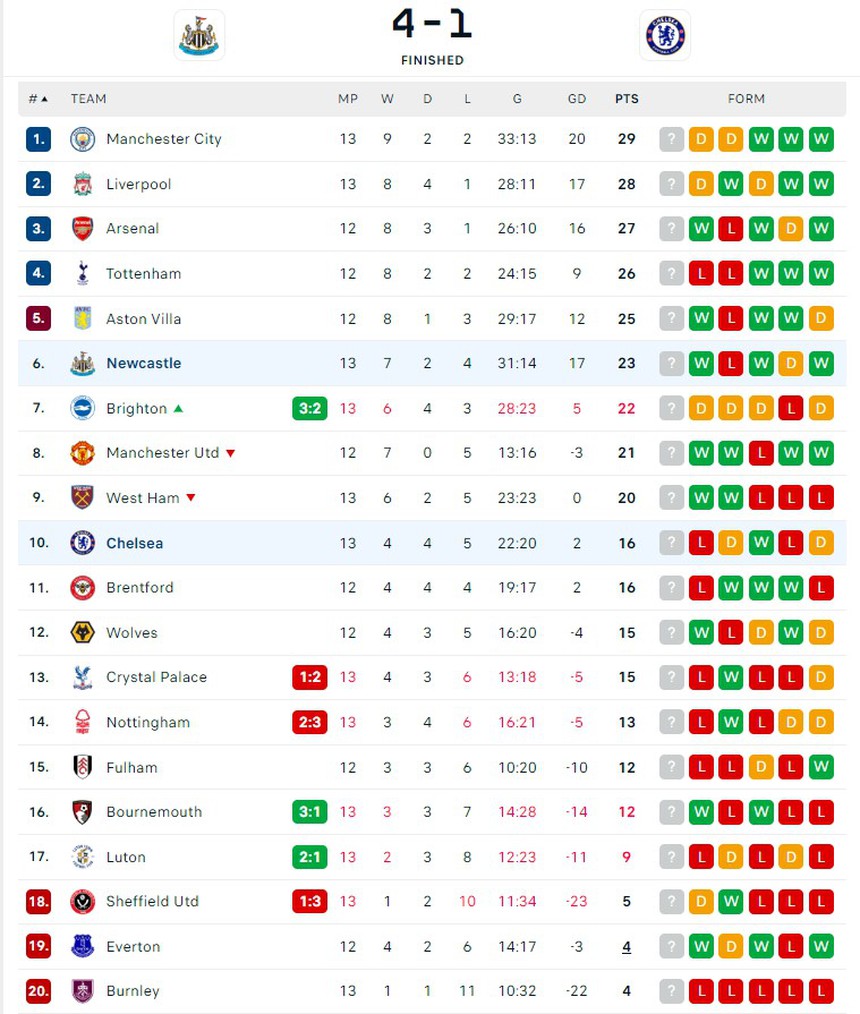This screenshot has height=1014, width=860.
Task: Sort standings by PTS column
Action: (x=626, y=99)
